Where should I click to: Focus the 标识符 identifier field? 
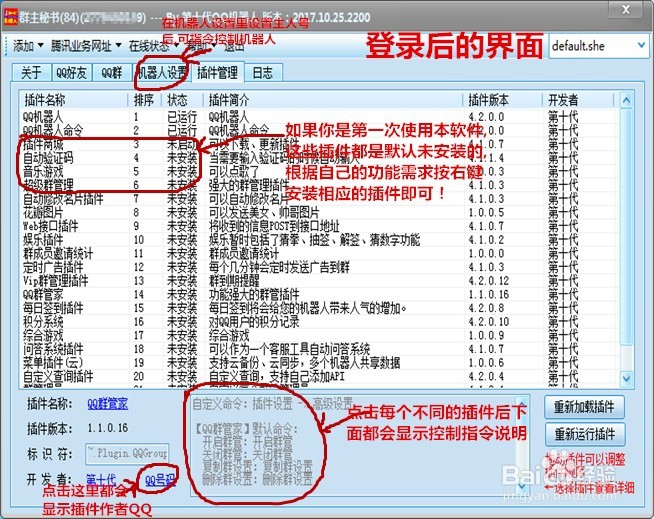(127, 454)
